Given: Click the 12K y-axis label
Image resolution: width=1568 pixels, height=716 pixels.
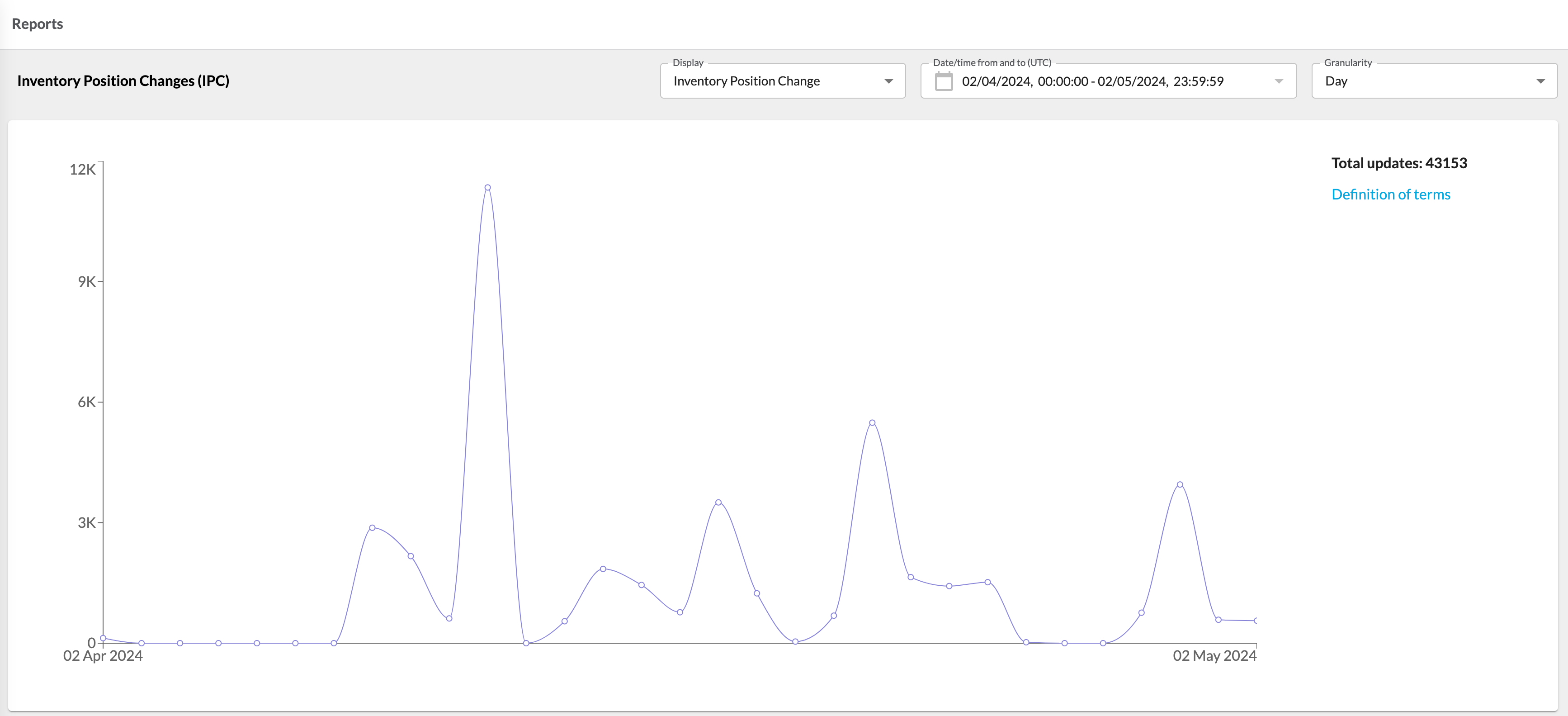Looking at the screenshot, I should [82, 169].
